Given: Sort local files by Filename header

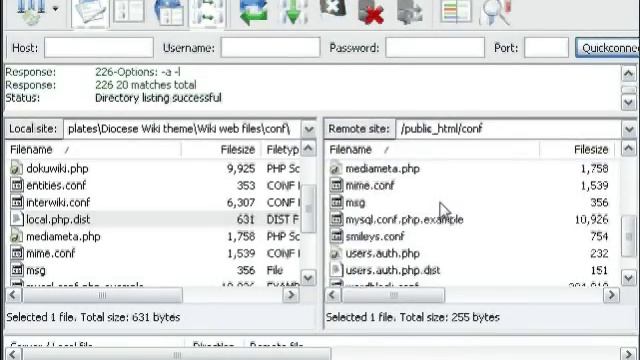Looking at the screenshot, I should pyautogui.click(x=94, y=149).
